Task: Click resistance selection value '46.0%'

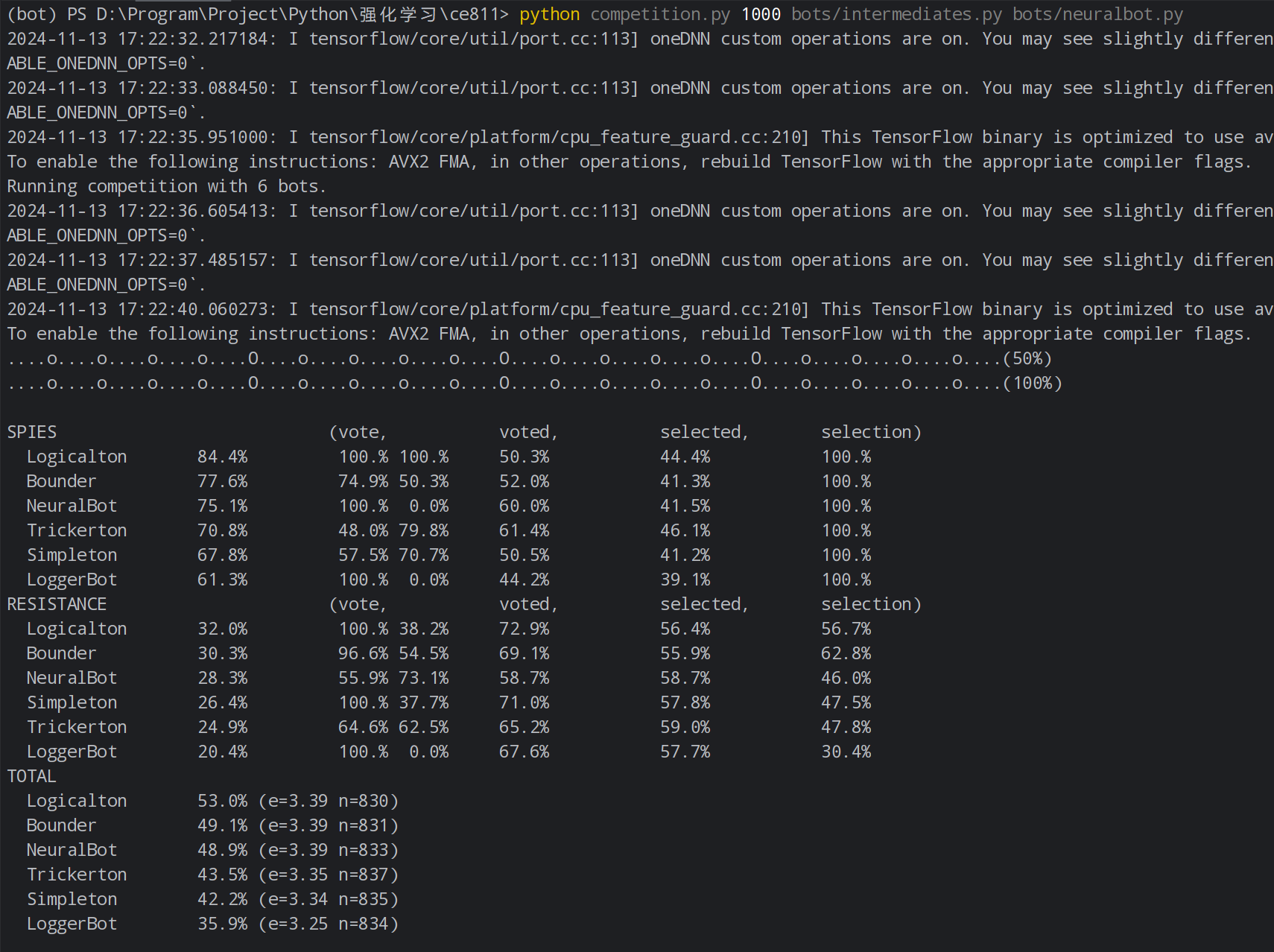Action: click(x=846, y=678)
